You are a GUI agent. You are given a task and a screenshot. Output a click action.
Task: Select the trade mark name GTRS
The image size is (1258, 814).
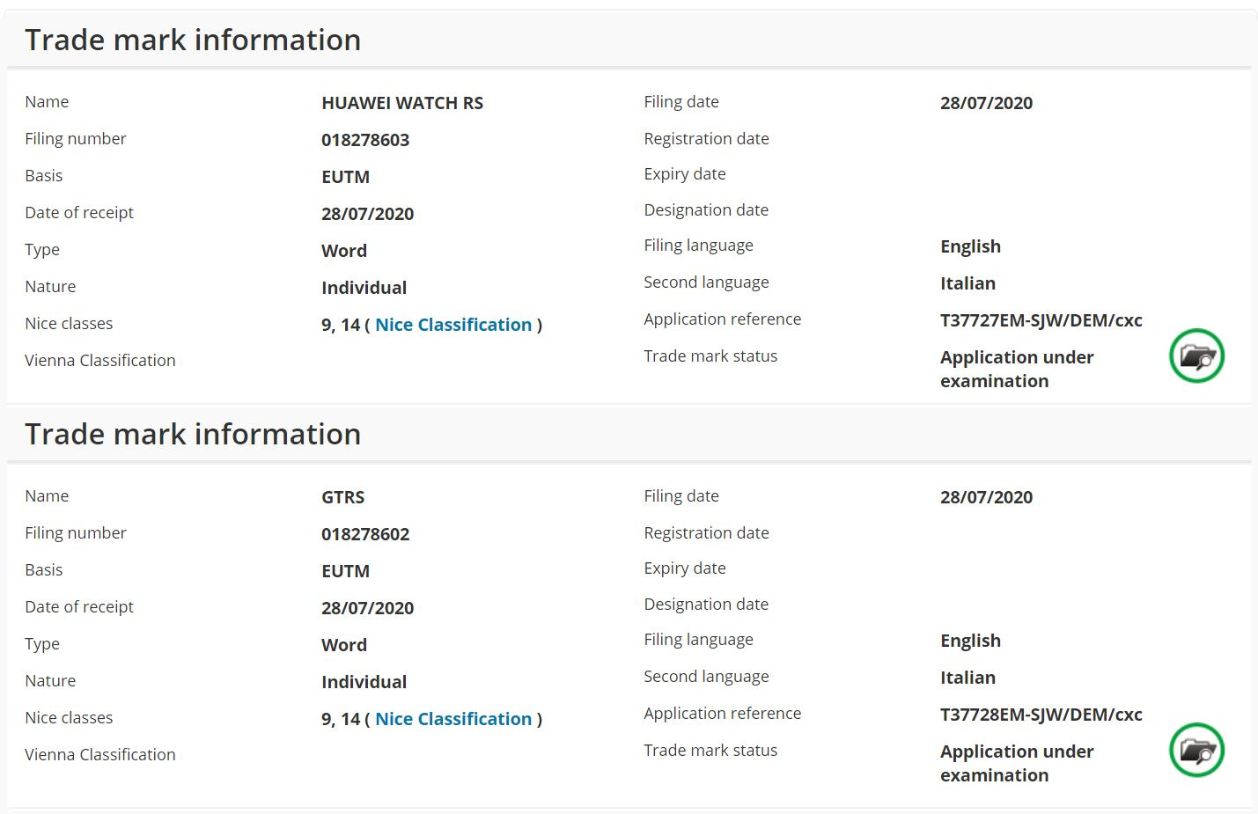[x=343, y=497]
